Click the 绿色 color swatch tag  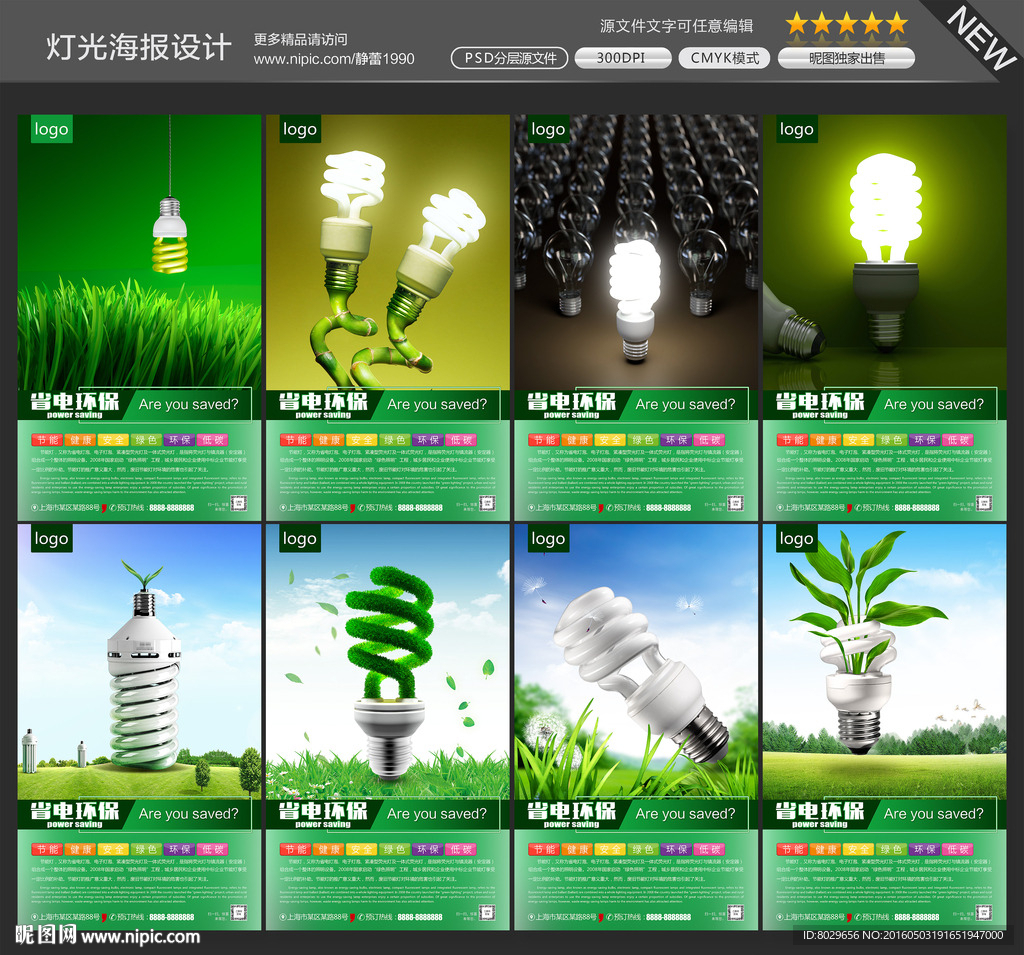click(147, 439)
